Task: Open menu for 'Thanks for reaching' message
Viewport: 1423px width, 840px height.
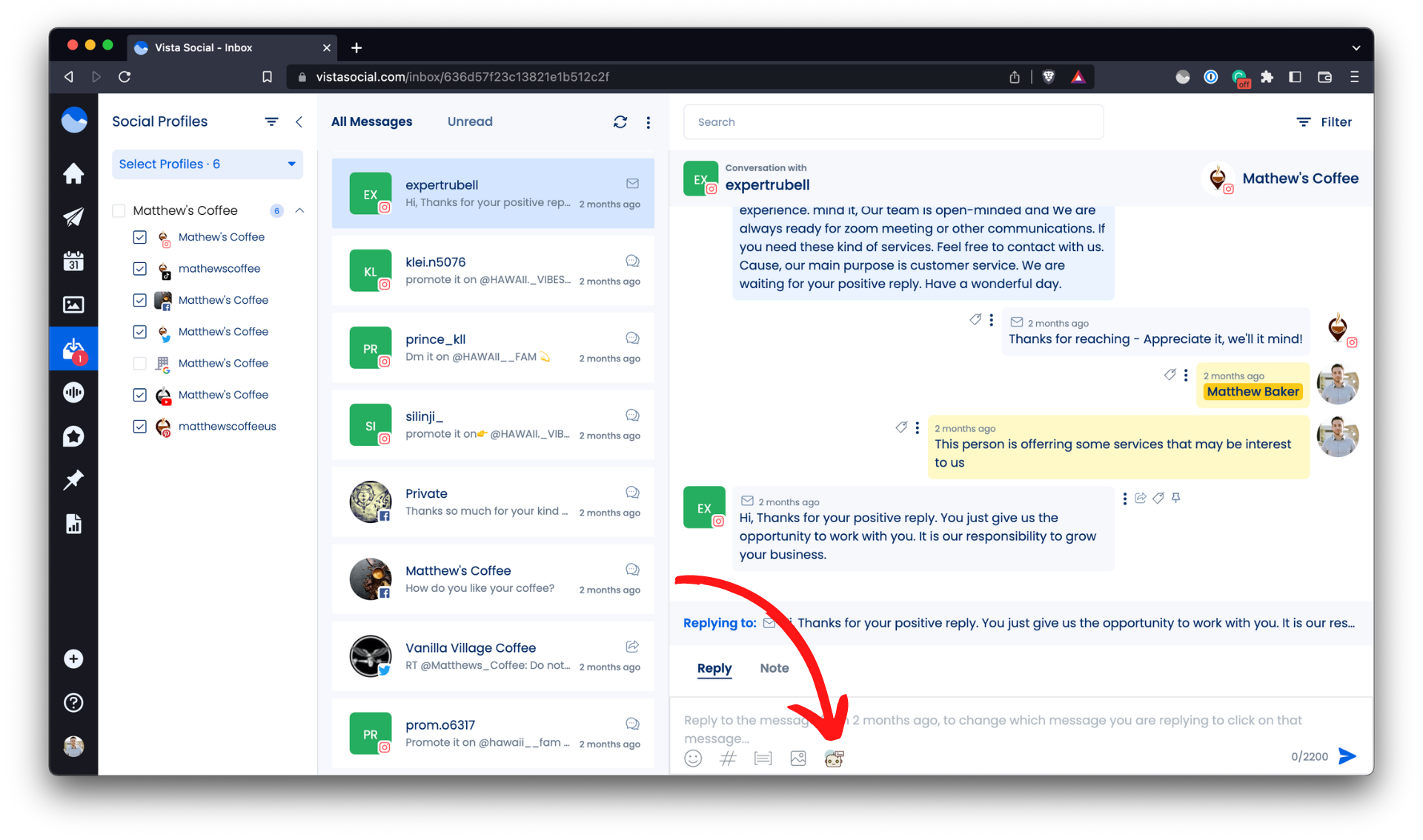Action: [x=991, y=320]
